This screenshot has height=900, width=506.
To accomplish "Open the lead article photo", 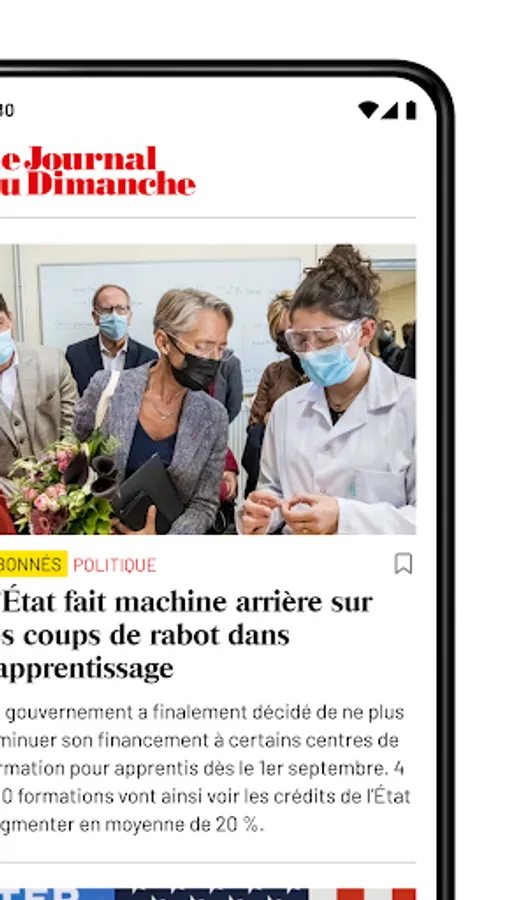I will click(x=208, y=389).
